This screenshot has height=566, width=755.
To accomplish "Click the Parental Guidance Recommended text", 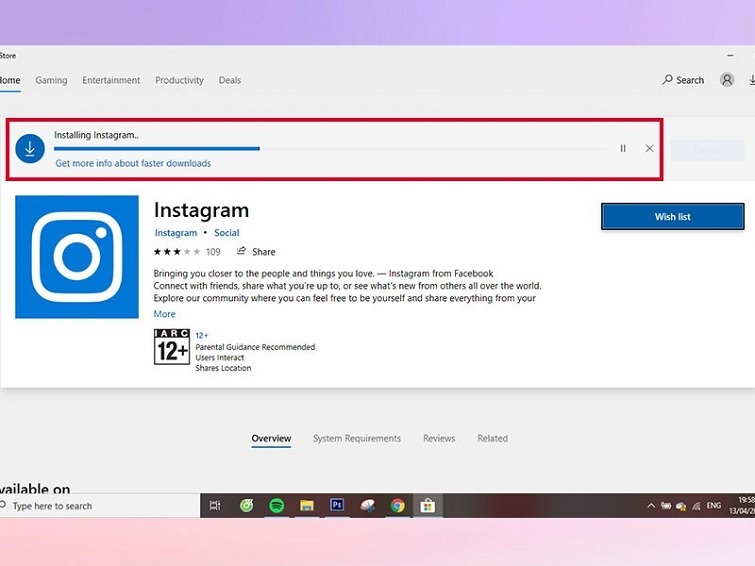I will click(x=255, y=347).
